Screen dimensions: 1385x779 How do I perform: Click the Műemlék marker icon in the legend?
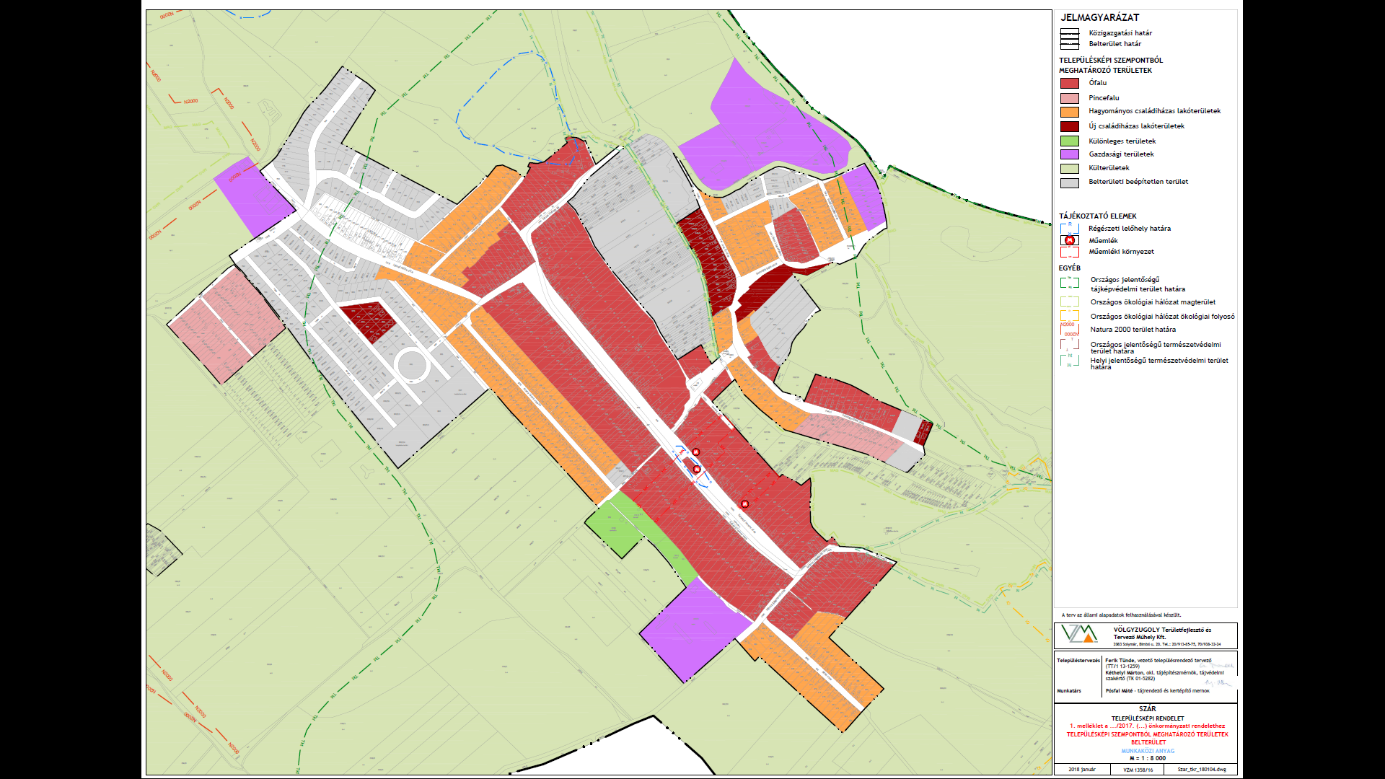1069,240
